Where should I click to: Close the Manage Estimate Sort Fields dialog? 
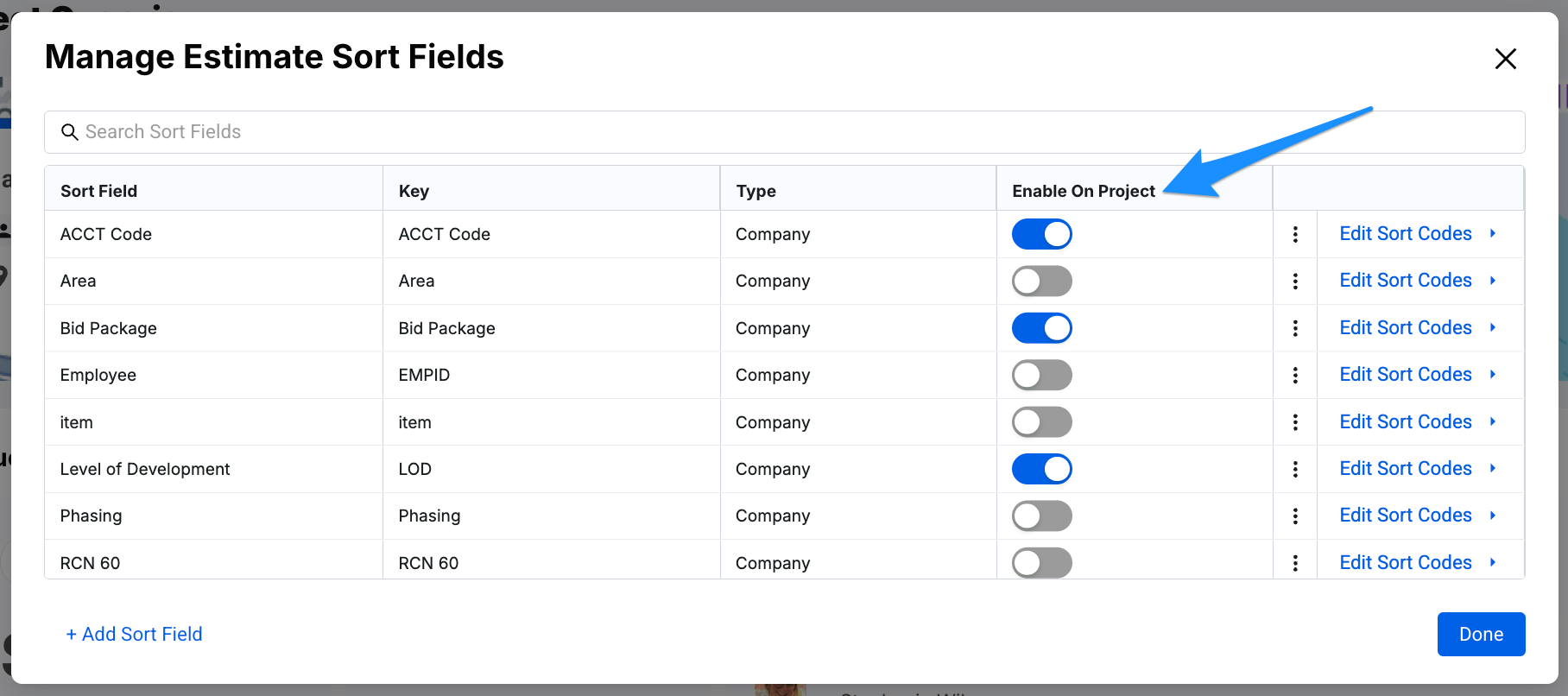point(1505,59)
